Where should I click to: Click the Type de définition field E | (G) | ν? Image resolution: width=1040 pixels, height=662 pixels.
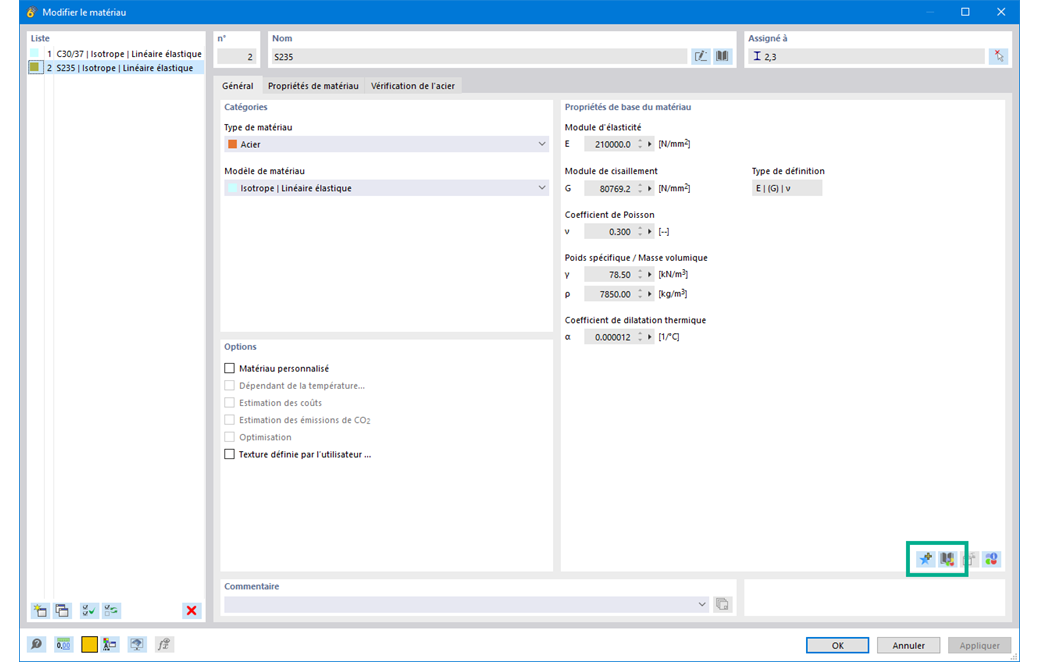coord(787,188)
